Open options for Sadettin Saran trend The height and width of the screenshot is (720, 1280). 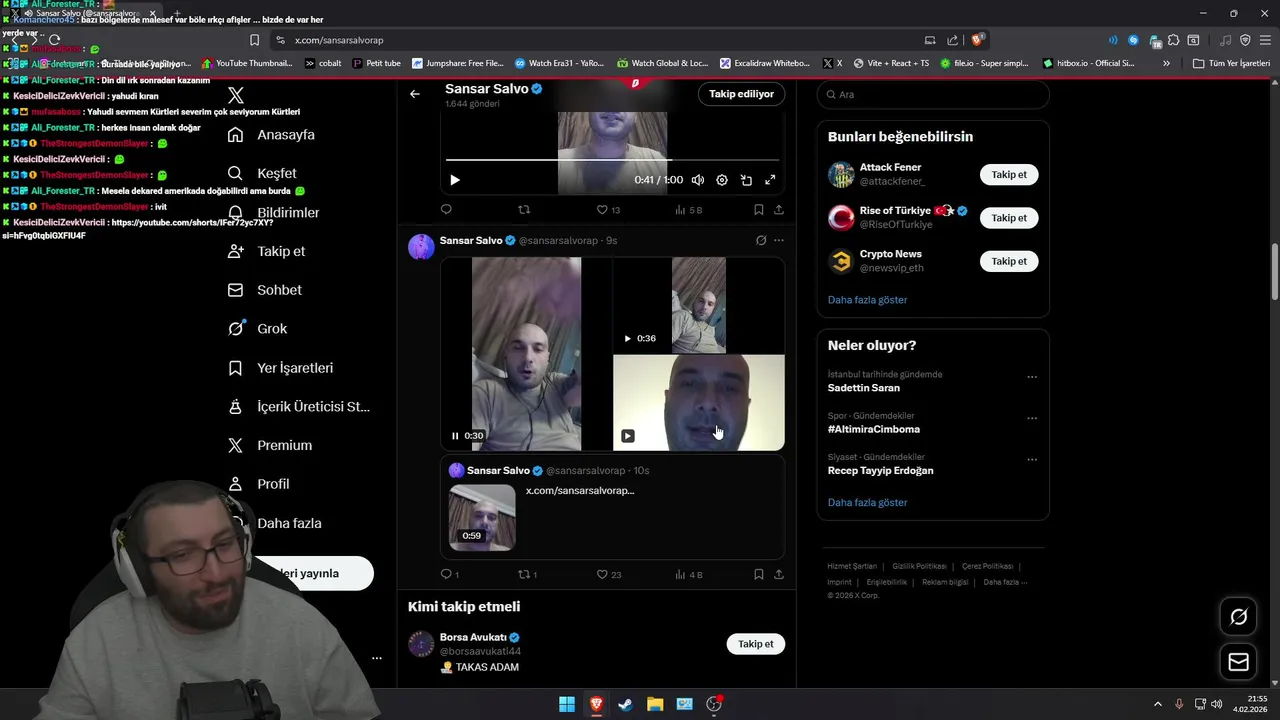coord(1032,377)
